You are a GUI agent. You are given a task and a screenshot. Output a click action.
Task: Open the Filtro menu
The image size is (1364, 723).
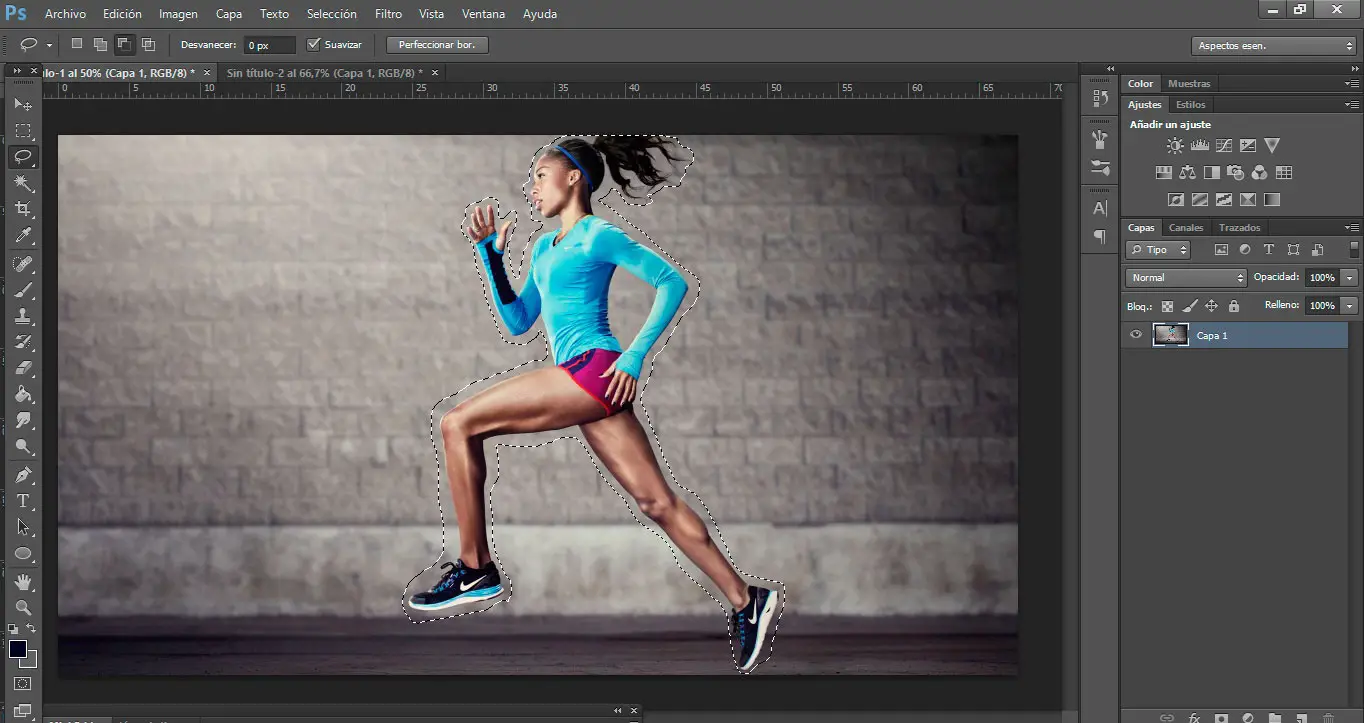[388, 14]
